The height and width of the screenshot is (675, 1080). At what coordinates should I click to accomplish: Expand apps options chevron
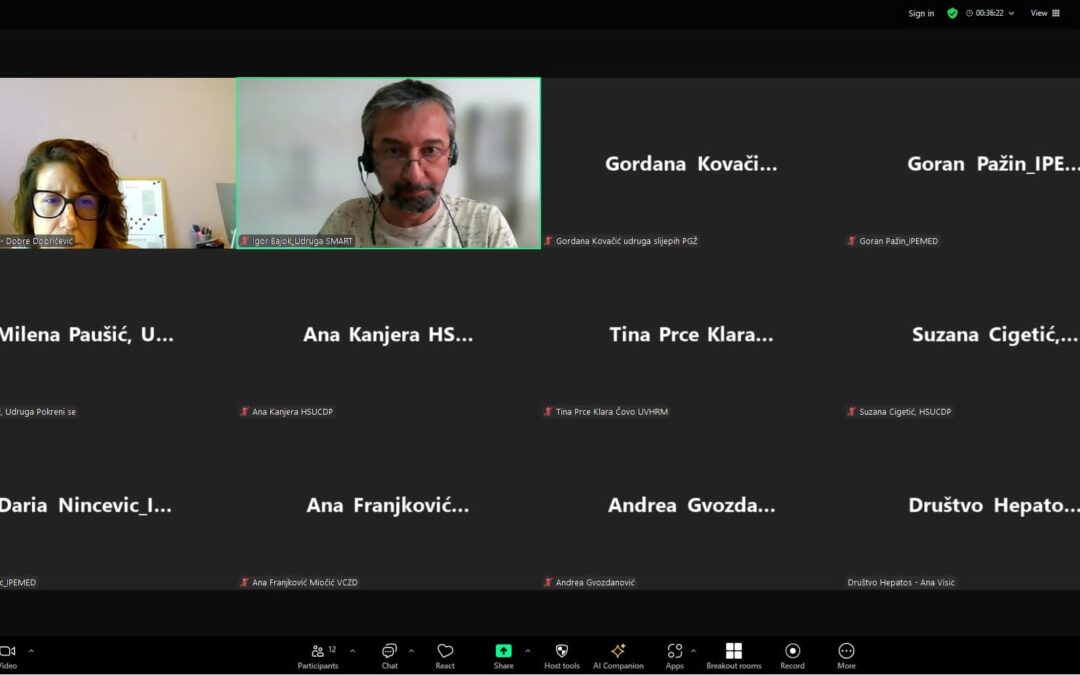pos(693,651)
